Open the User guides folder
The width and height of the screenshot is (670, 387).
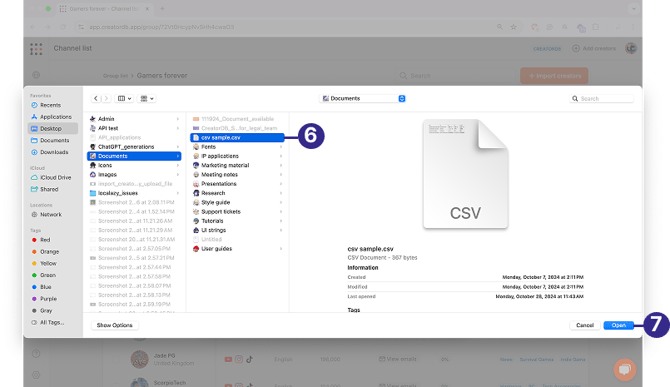[x=237, y=249]
